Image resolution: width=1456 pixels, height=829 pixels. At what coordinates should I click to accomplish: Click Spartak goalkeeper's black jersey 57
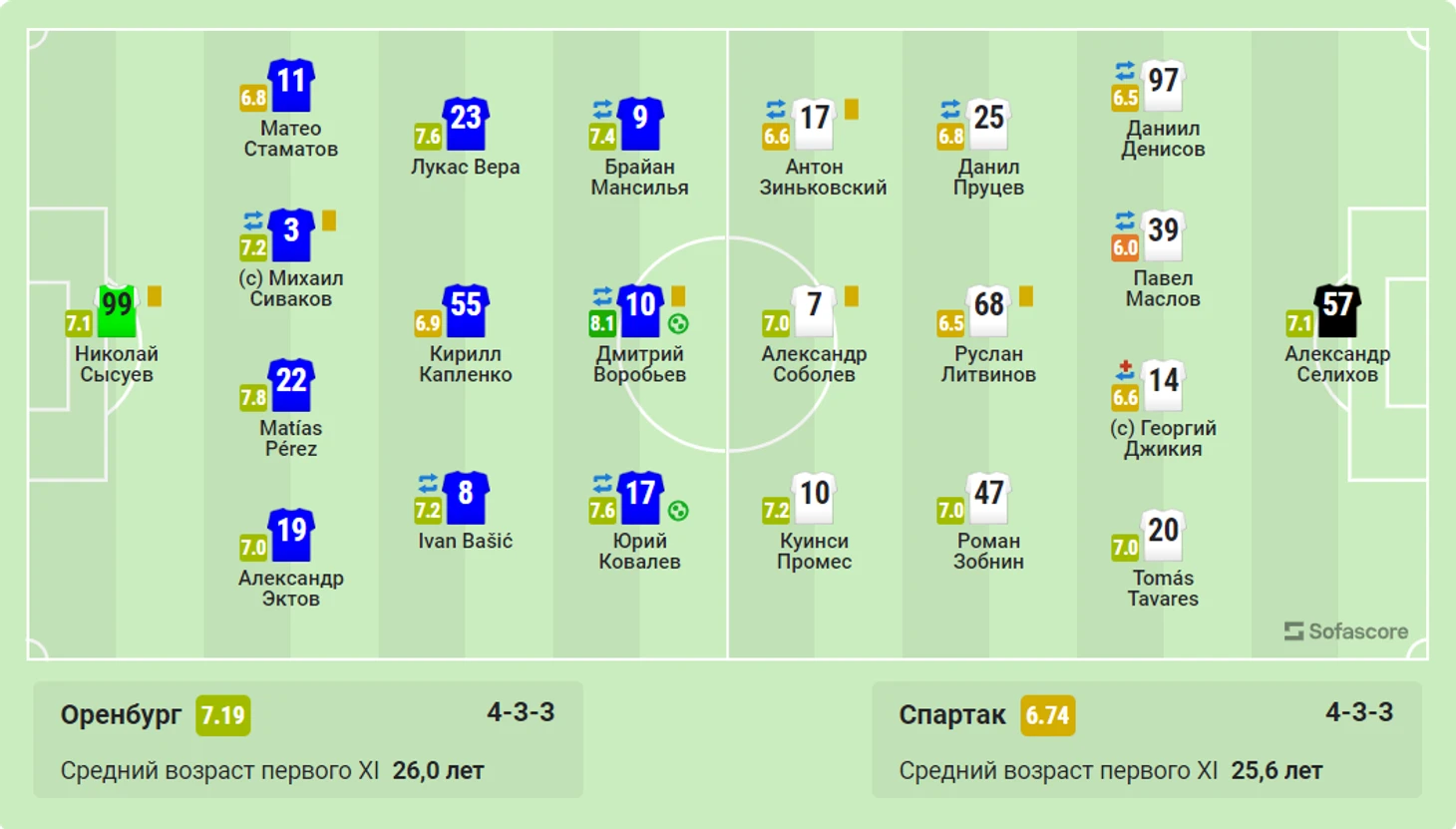click(x=1337, y=309)
